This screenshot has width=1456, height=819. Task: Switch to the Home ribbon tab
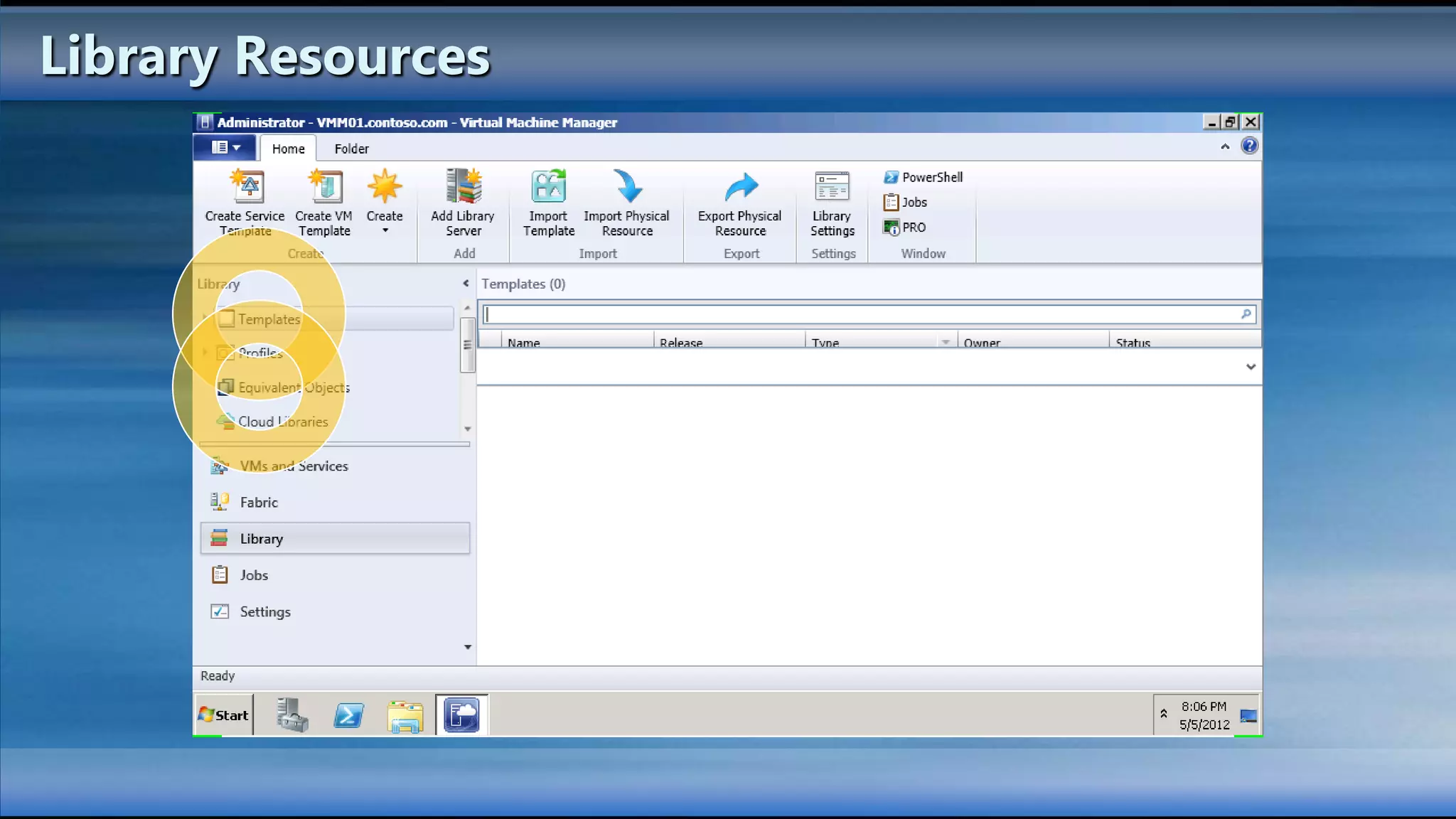click(288, 149)
